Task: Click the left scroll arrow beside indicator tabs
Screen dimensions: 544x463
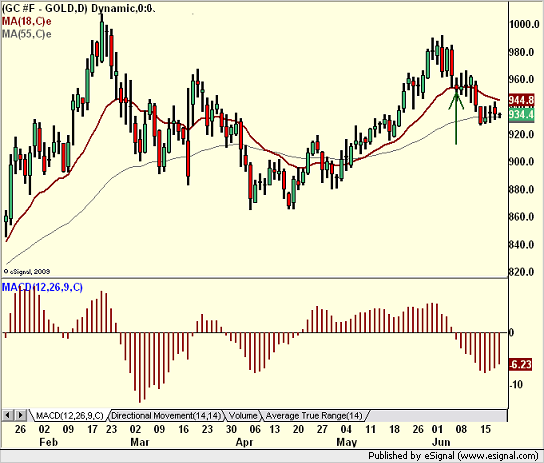Action: coord(8,415)
